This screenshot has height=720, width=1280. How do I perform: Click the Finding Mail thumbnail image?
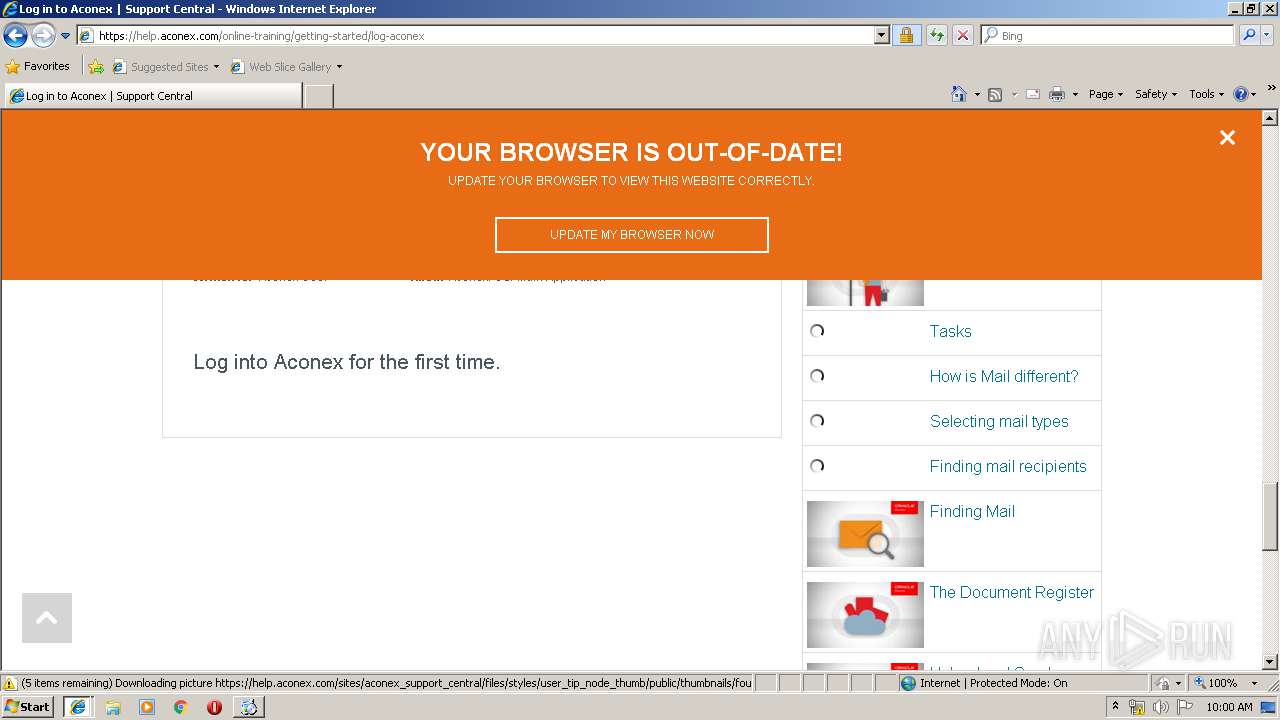click(x=865, y=533)
